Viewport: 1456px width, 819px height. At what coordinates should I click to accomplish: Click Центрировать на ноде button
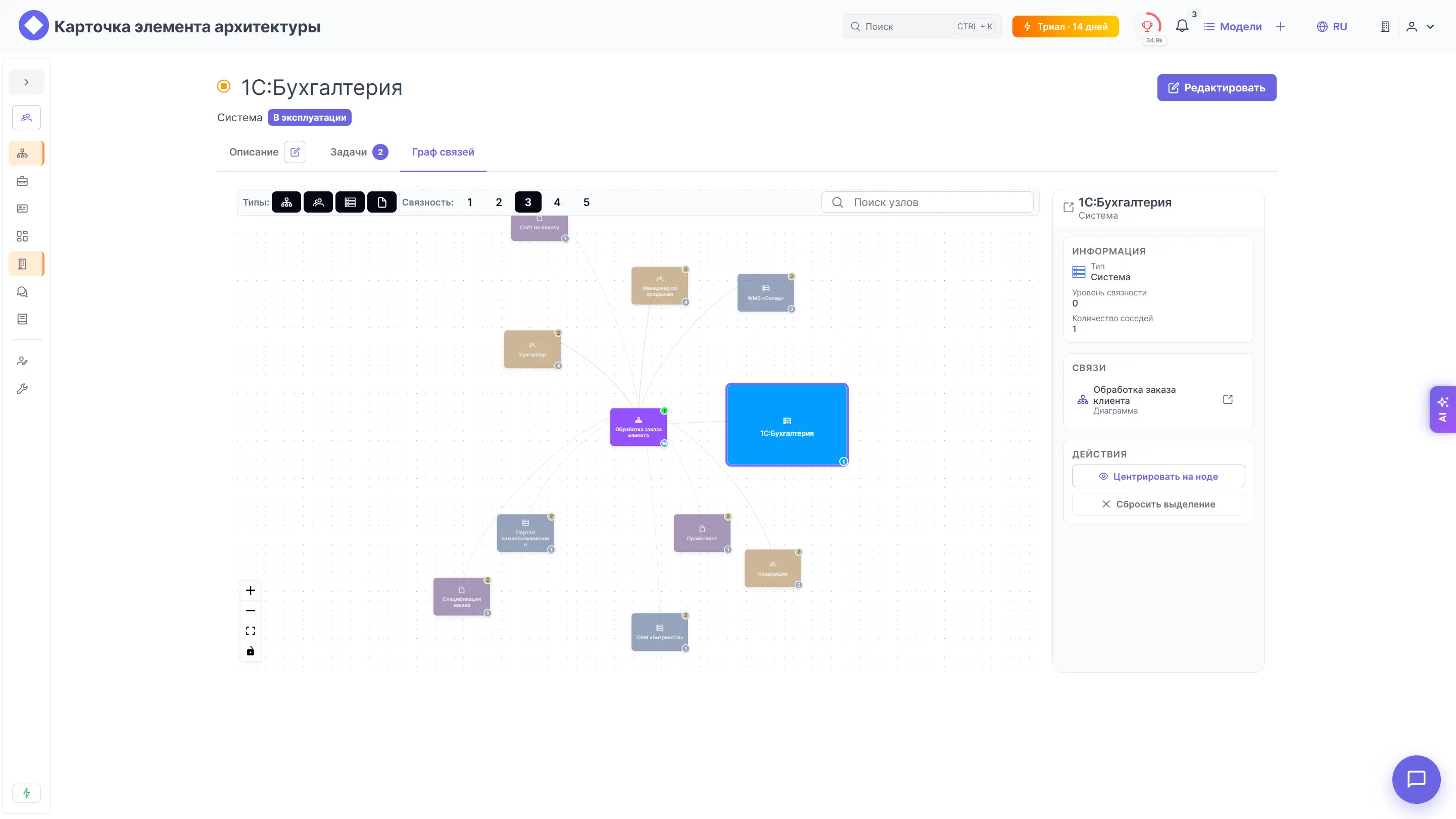1158,476
